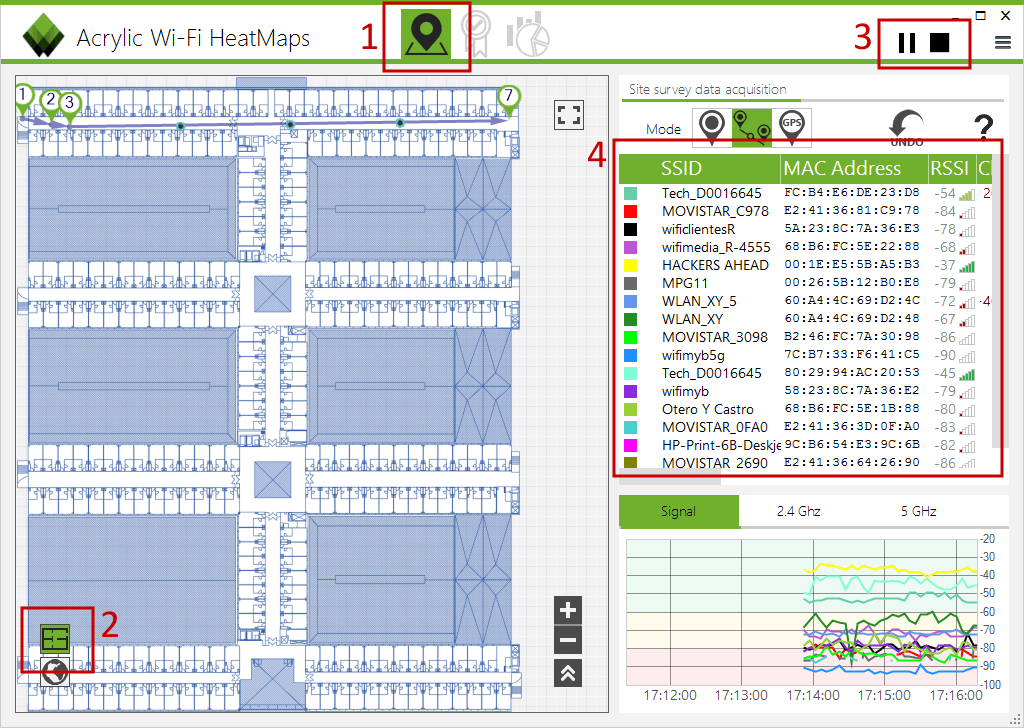Screen dimensions: 1024x728
Task: Stop the survey capture
Action: [939, 42]
